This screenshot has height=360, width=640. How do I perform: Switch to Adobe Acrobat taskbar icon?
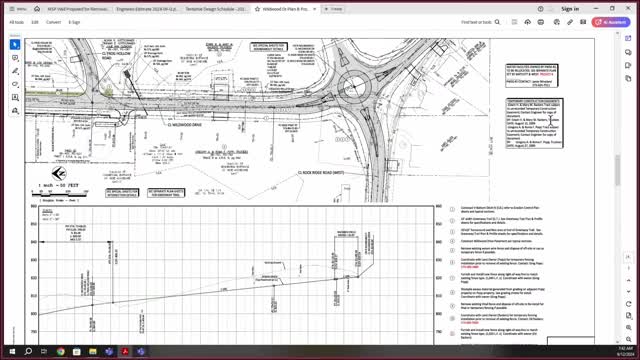(125, 351)
